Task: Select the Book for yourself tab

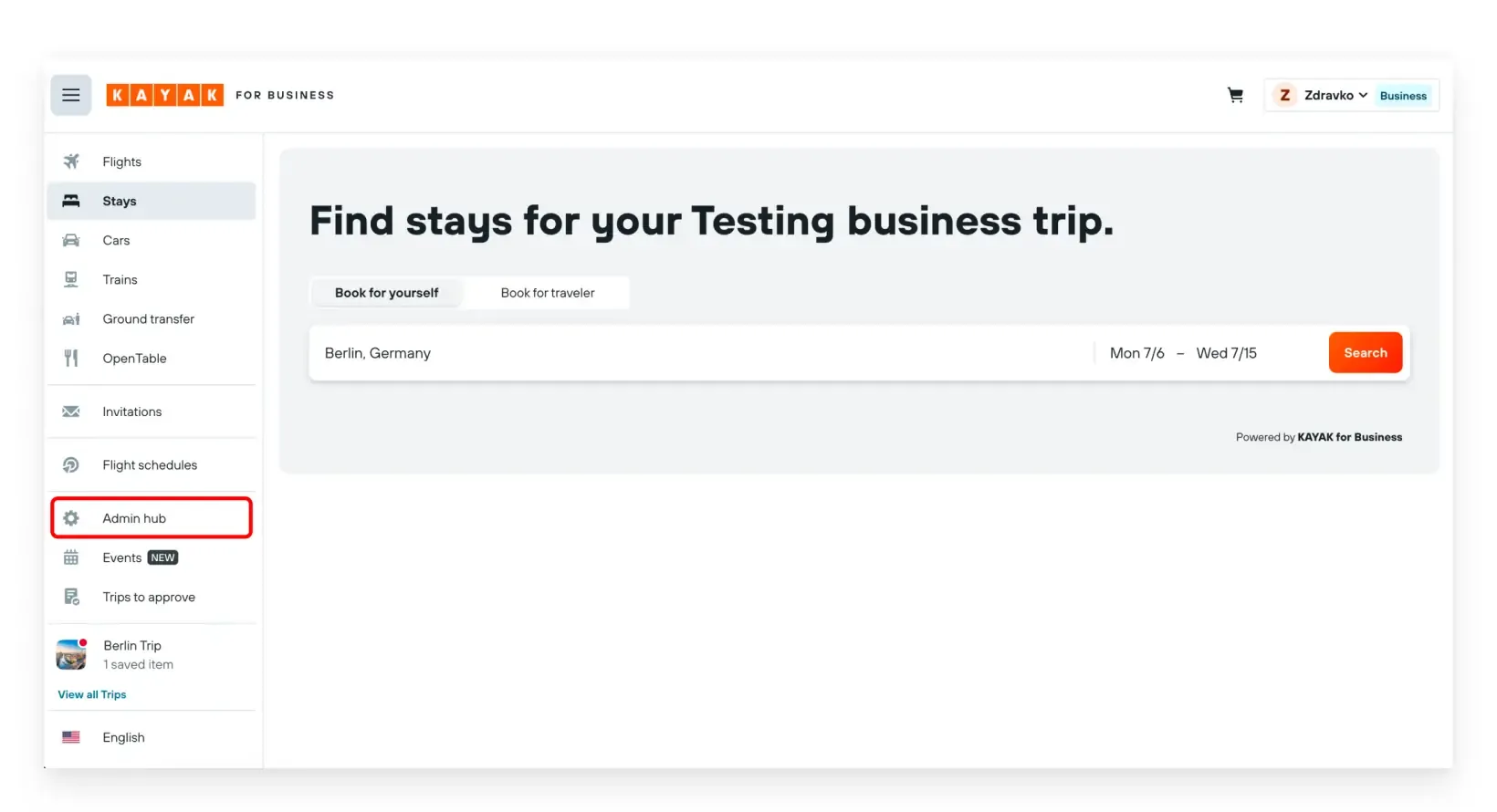Action: click(387, 293)
